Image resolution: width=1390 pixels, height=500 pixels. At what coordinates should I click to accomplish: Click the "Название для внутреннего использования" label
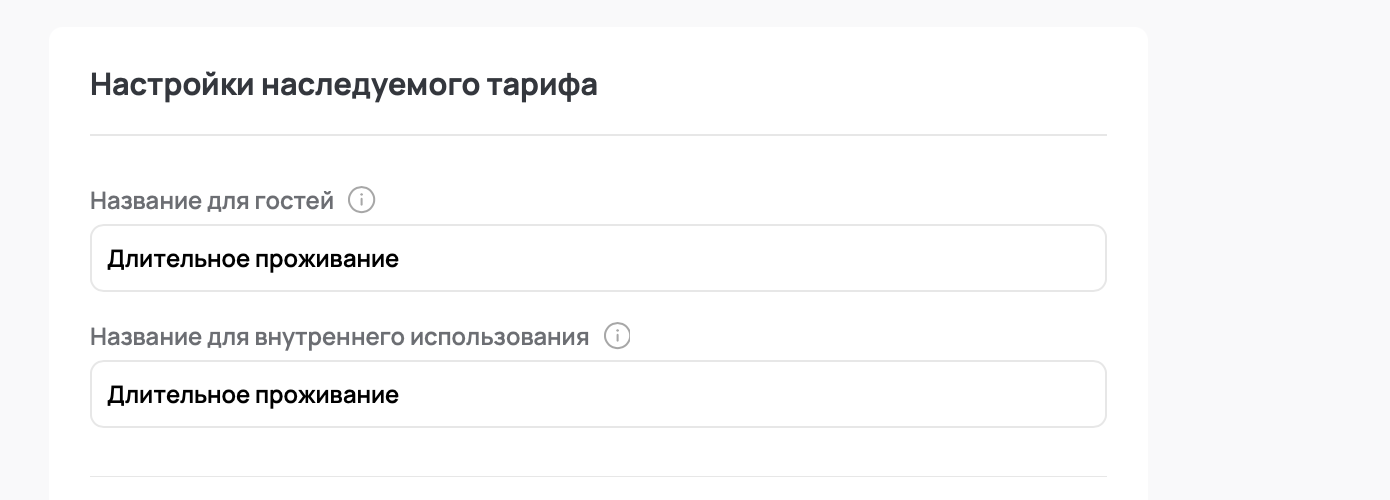point(339,337)
